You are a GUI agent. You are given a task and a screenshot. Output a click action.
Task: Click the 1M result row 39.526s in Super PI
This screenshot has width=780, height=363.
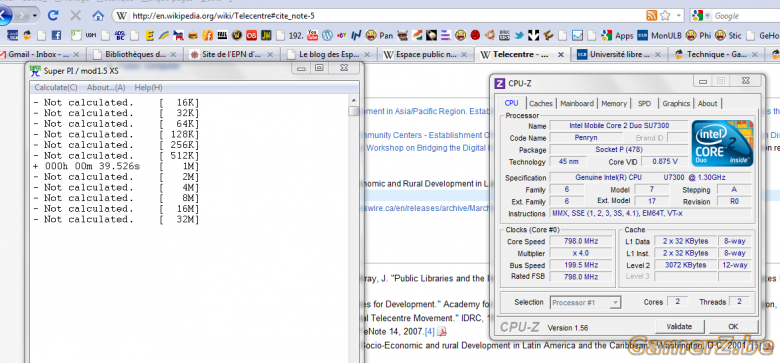116,166
